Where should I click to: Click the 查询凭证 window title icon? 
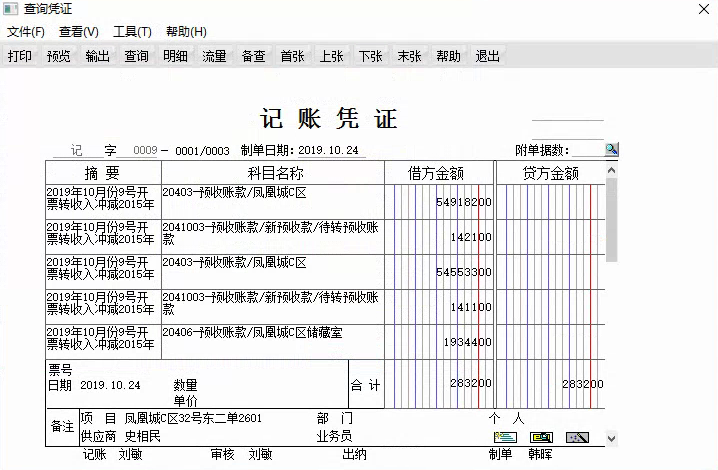10,9
